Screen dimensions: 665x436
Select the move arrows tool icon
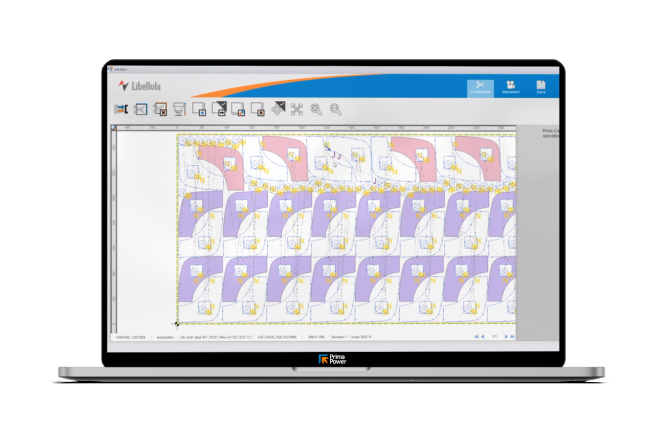[x=278, y=109]
